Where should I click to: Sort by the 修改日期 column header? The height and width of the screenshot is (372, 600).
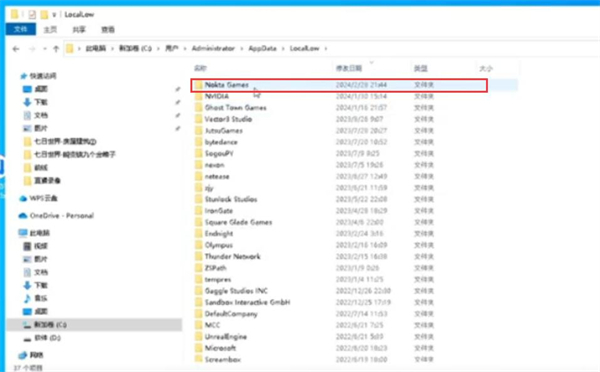point(349,68)
